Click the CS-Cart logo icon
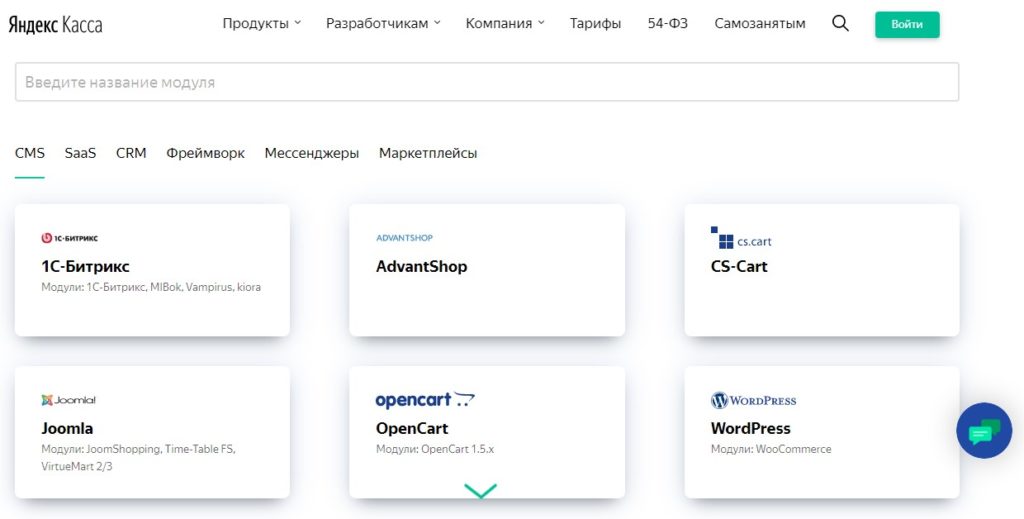The image size is (1024, 519). (x=741, y=238)
